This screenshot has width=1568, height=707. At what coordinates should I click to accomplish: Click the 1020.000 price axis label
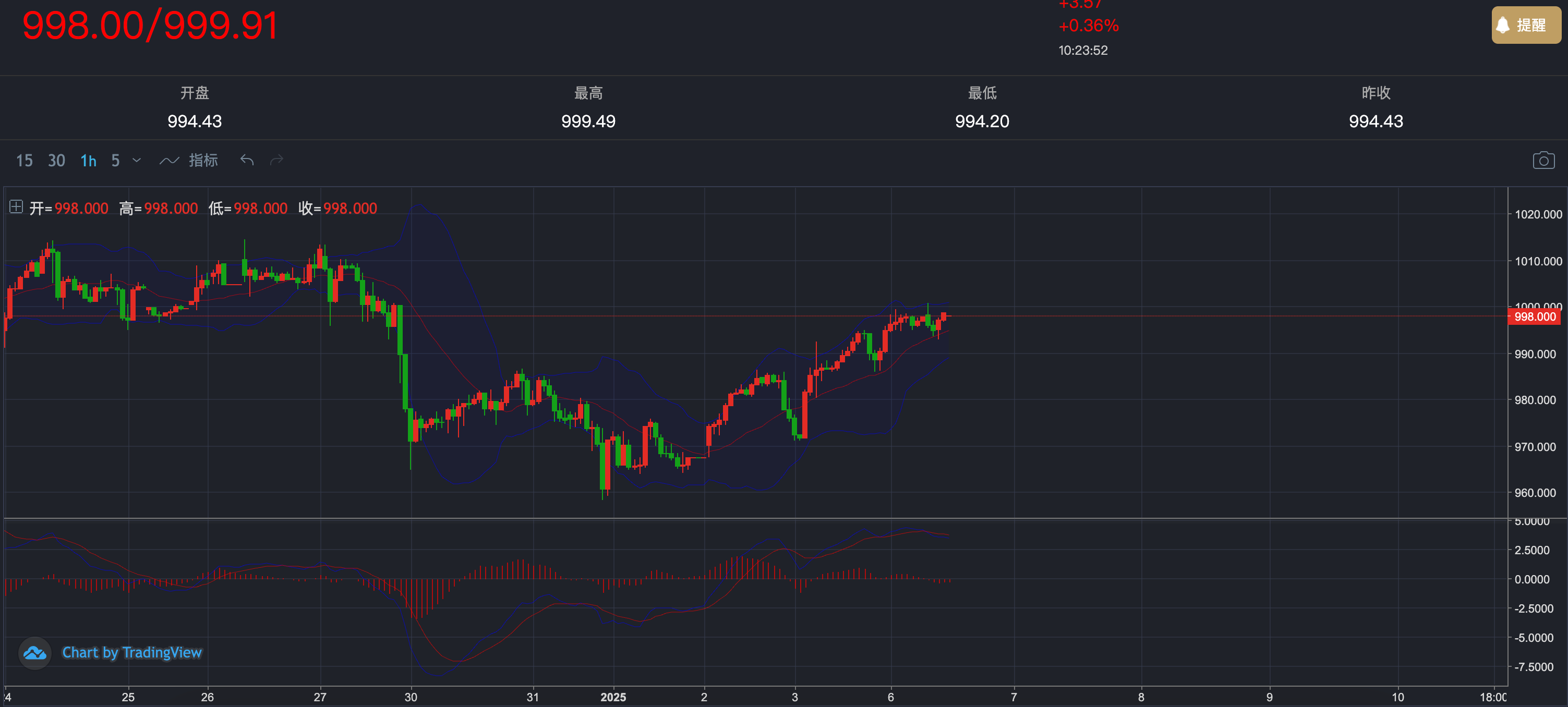pyautogui.click(x=1538, y=214)
